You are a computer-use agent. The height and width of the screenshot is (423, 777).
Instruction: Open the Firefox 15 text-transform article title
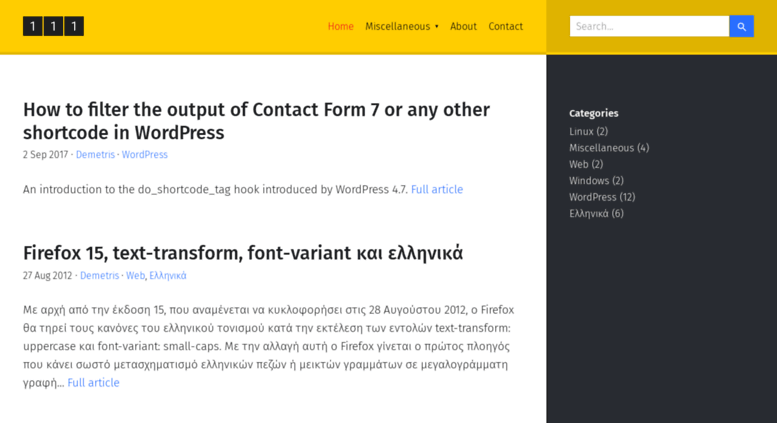tap(243, 253)
